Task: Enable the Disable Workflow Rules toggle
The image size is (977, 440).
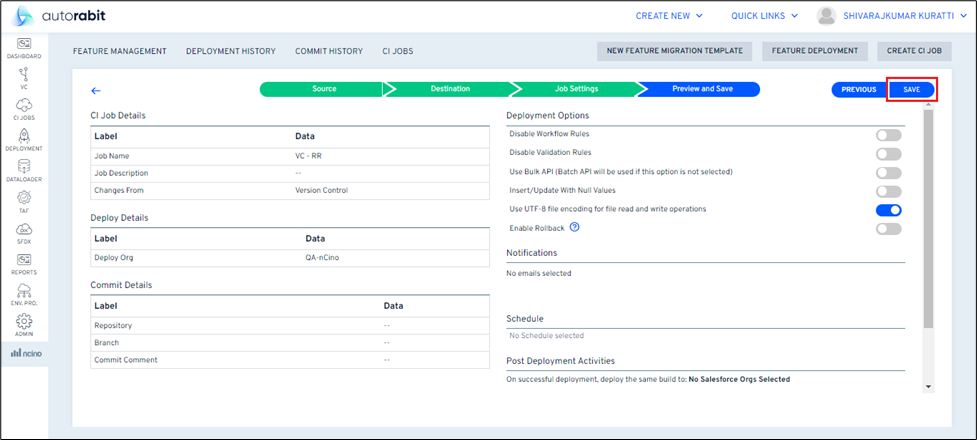Action: tap(888, 135)
